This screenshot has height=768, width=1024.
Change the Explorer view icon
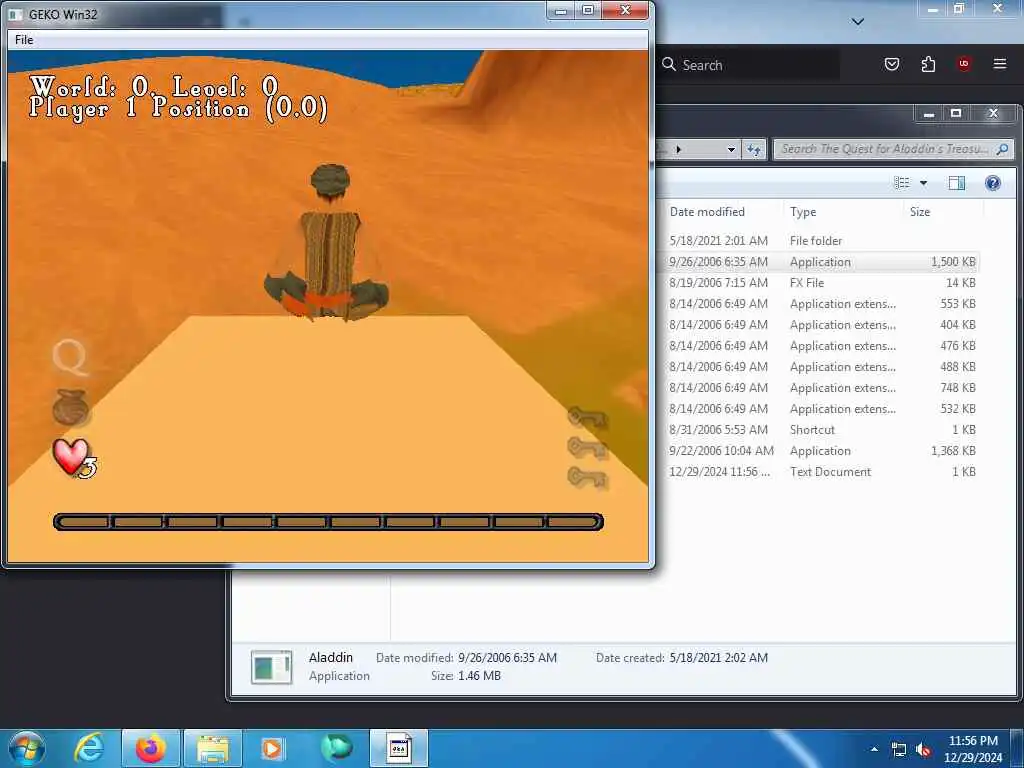tap(902, 183)
